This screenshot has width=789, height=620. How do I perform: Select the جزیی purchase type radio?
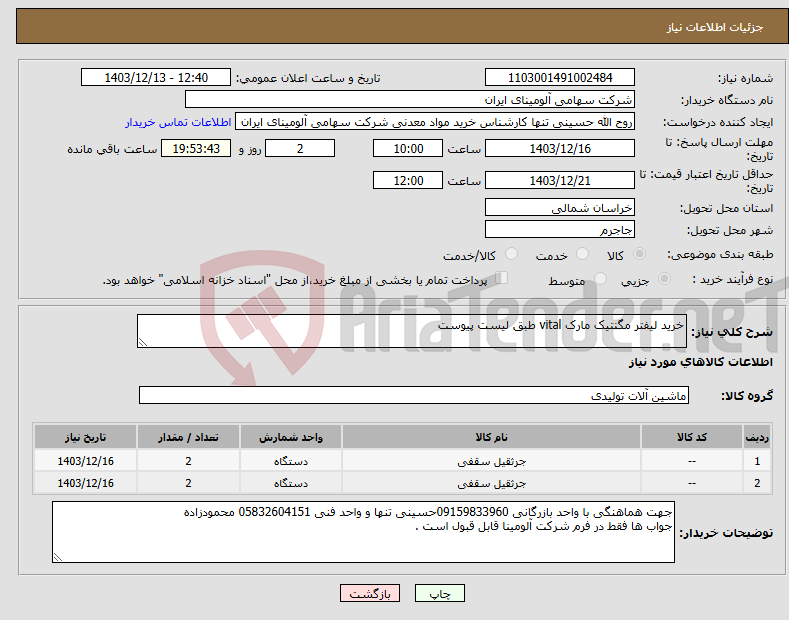pyautogui.click(x=664, y=278)
